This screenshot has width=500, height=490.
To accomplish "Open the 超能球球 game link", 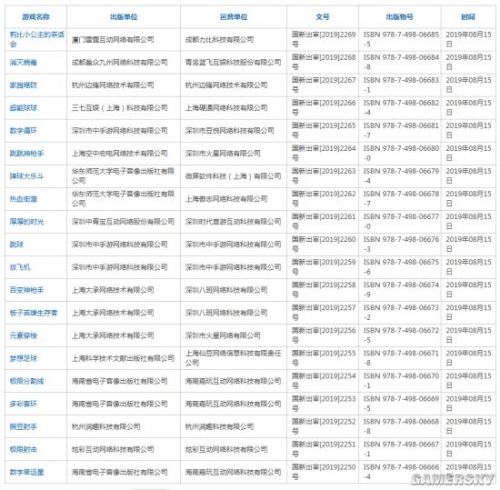I will [23, 108].
